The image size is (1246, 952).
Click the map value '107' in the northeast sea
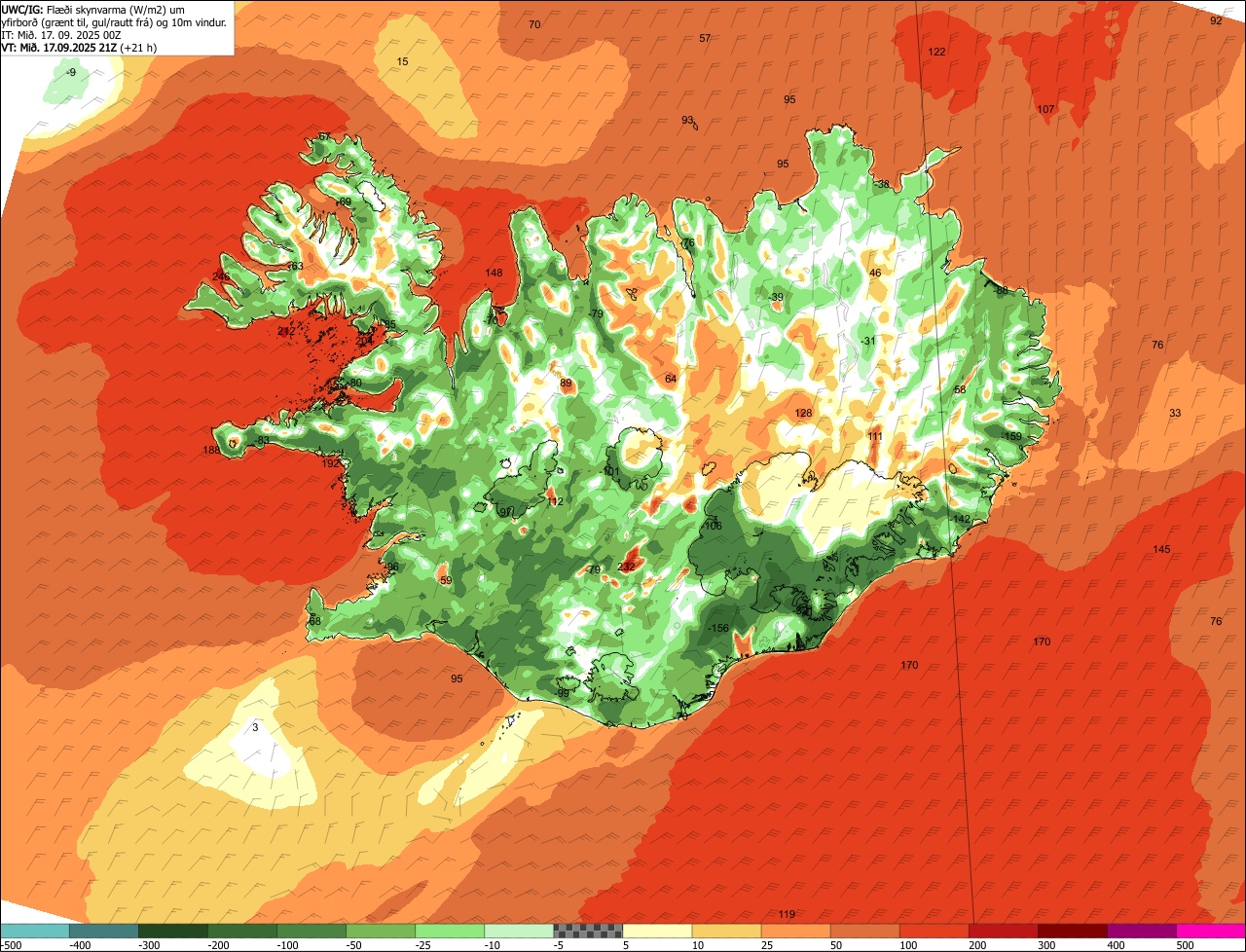point(1046,109)
